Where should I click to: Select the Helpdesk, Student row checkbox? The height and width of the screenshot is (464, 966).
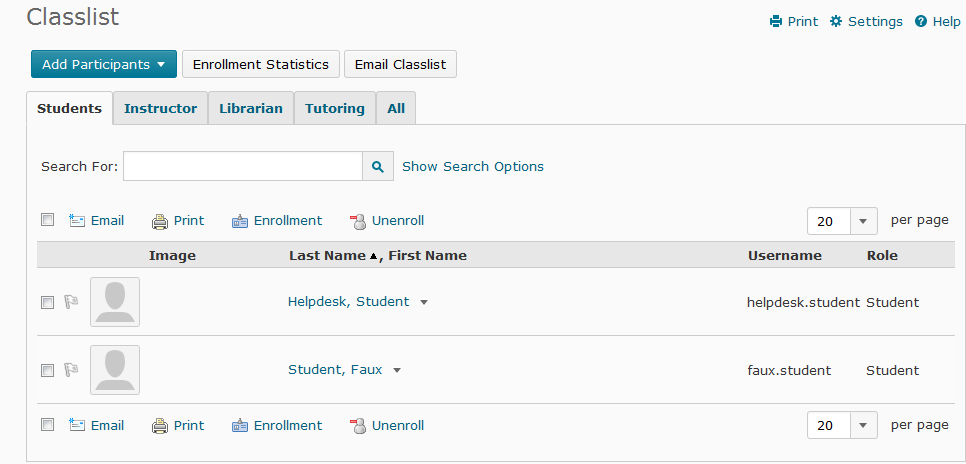(47, 302)
